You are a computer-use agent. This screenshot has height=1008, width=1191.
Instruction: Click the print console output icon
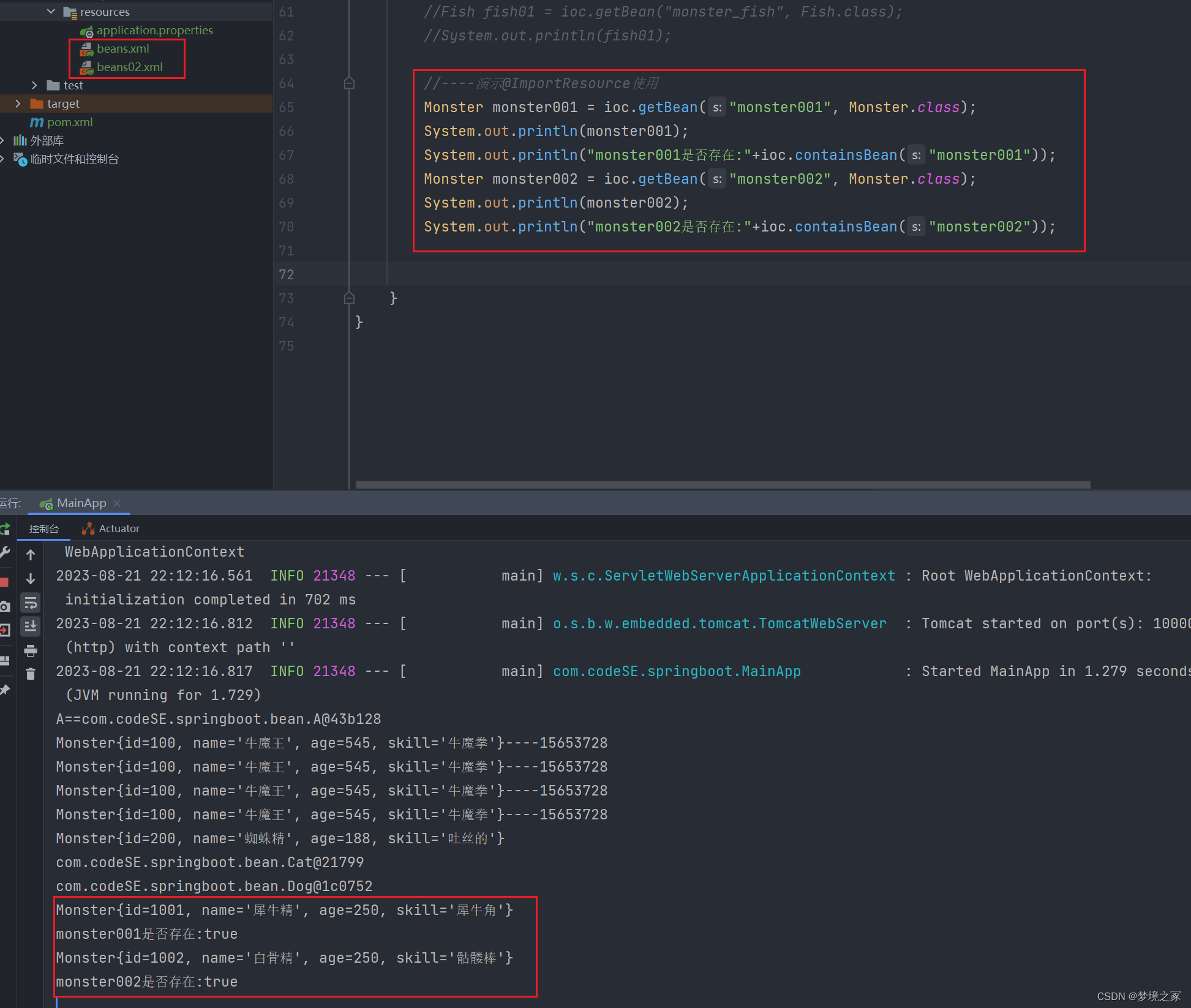[31, 650]
